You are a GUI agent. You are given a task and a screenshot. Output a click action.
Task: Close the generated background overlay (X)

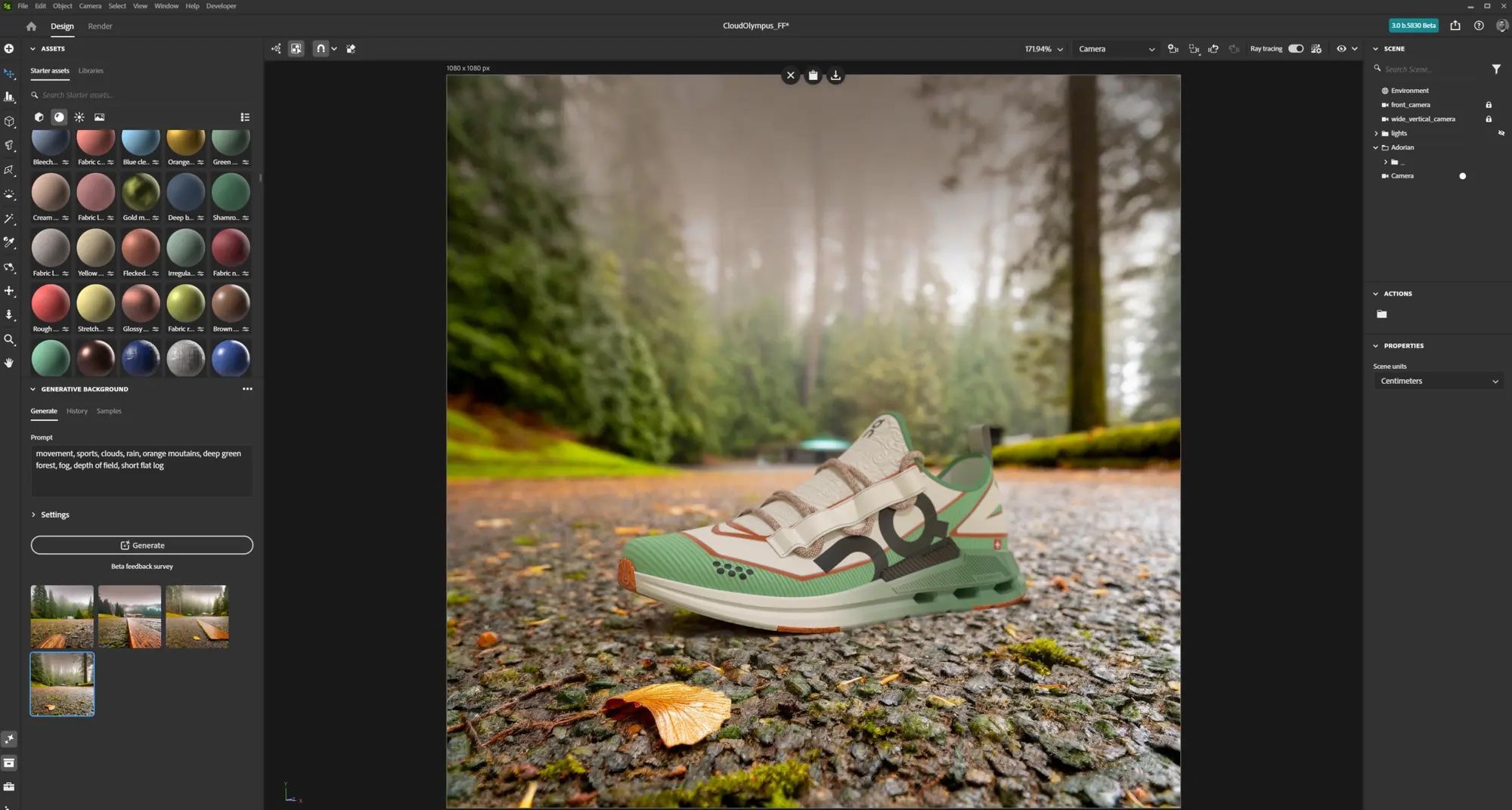click(790, 76)
